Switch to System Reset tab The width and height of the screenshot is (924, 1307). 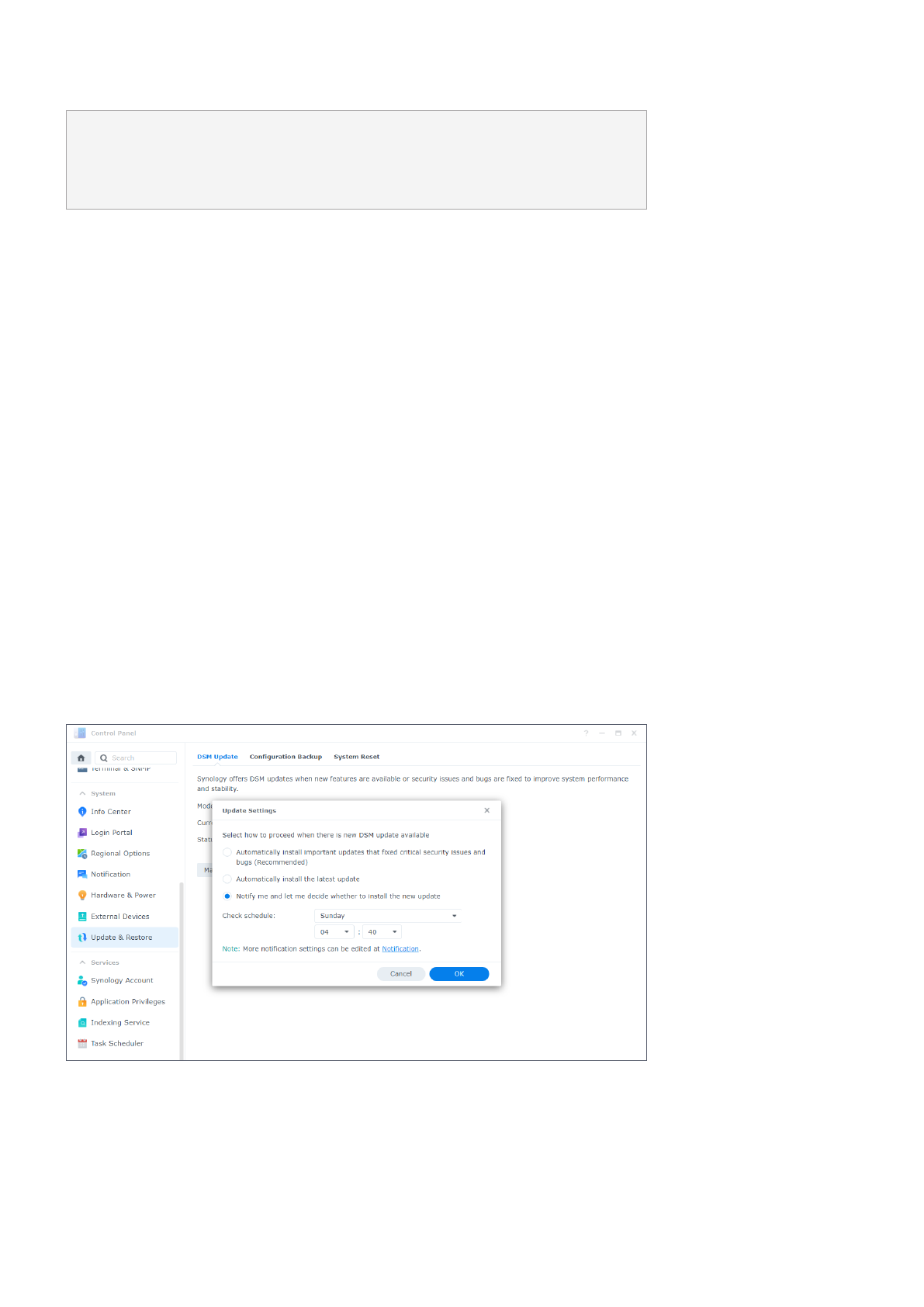tap(356, 757)
